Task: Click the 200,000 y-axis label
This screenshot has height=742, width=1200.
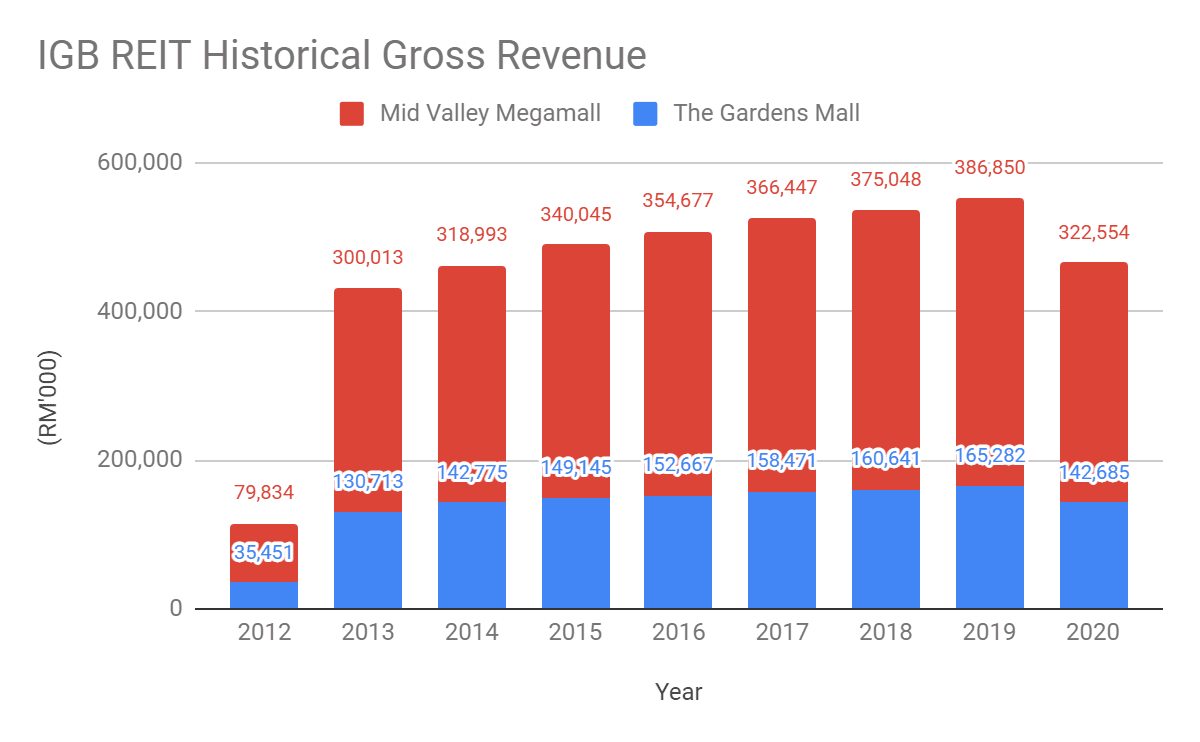Action: [139, 460]
